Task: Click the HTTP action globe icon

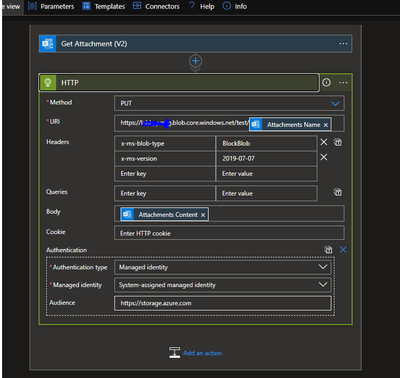Action: pyautogui.click(x=48, y=82)
